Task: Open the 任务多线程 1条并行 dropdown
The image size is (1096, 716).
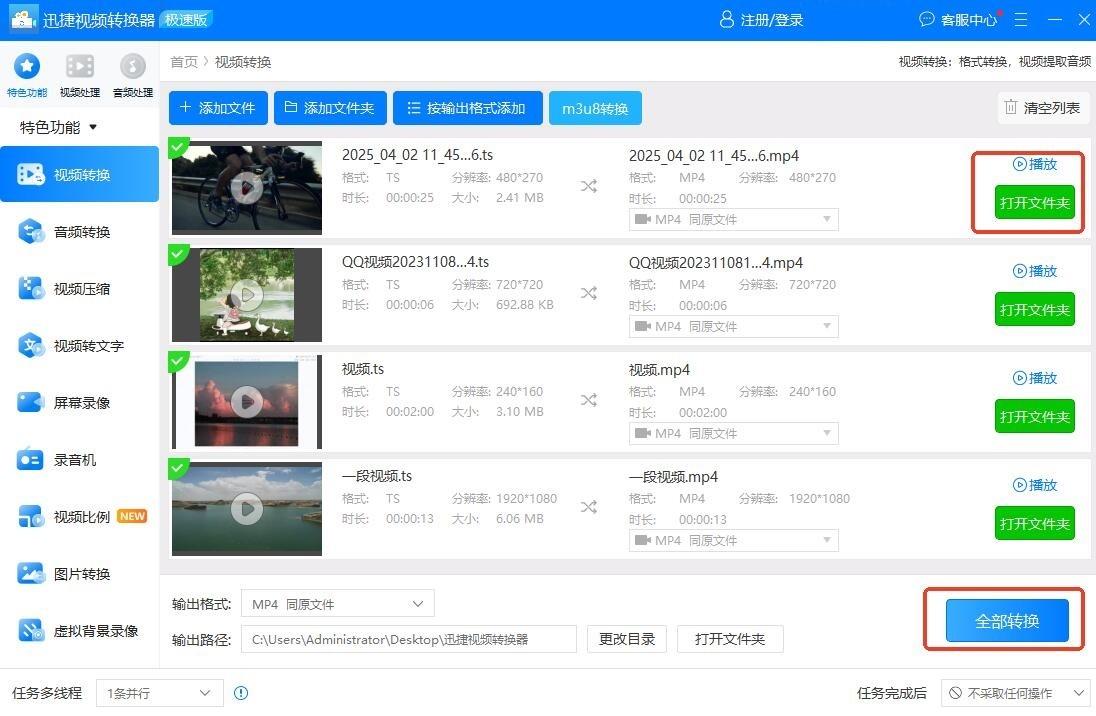Action: (159, 693)
